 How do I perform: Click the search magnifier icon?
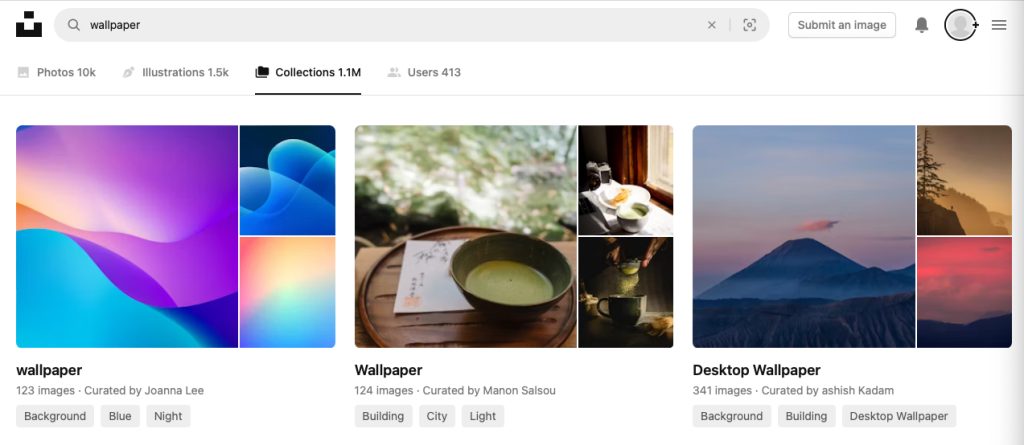click(74, 25)
